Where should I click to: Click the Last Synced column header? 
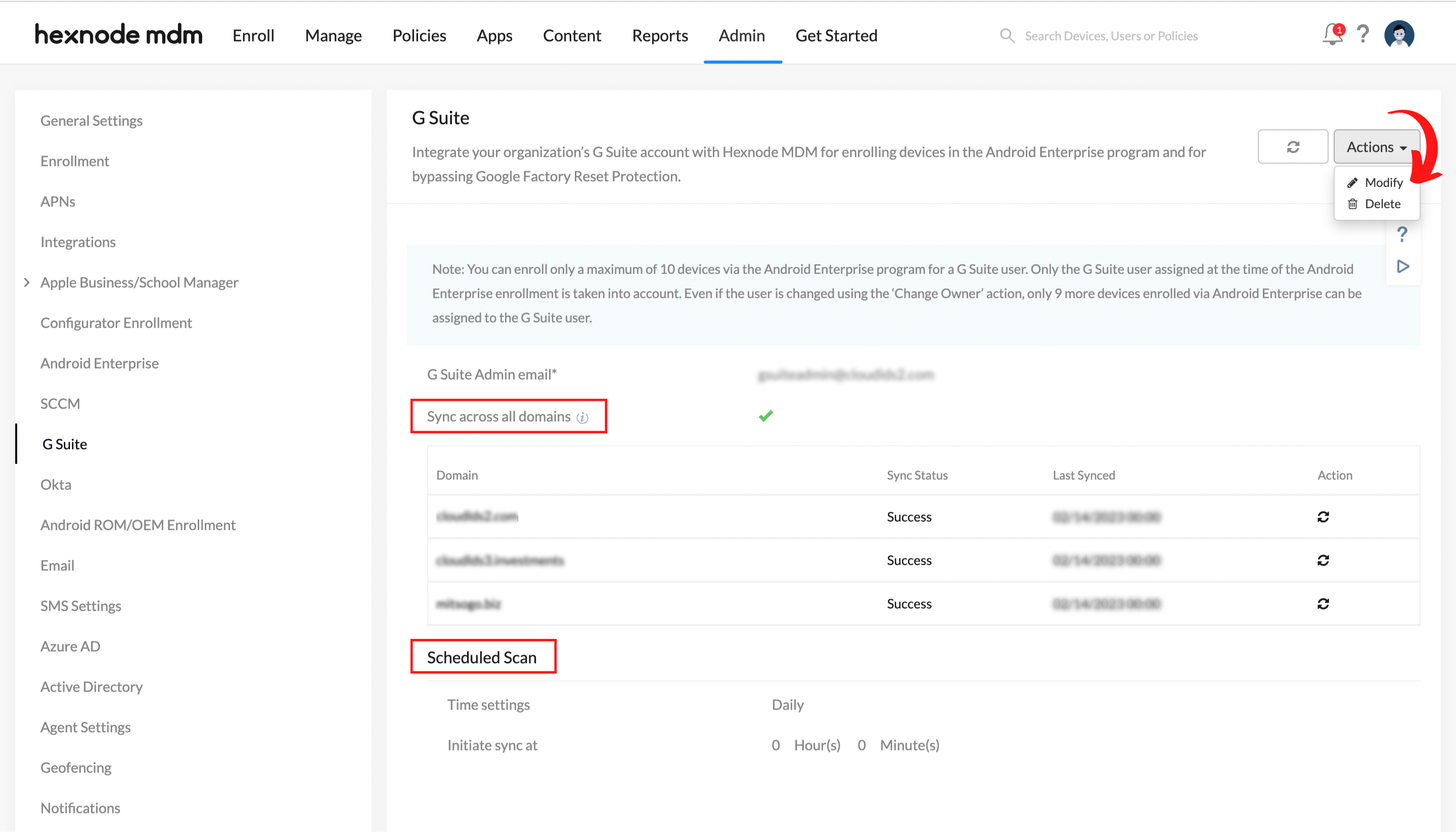pyautogui.click(x=1083, y=475)
